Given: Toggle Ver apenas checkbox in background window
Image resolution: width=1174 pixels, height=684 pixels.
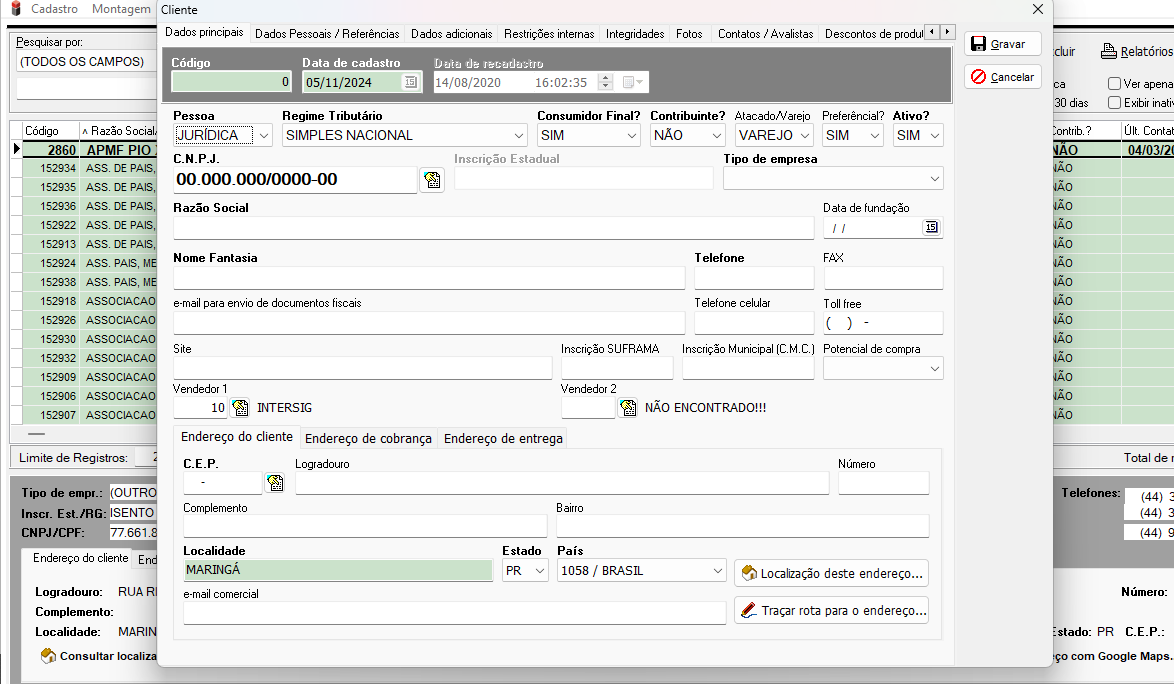Looking at the screenshot, I should (x=1114, y=84).
